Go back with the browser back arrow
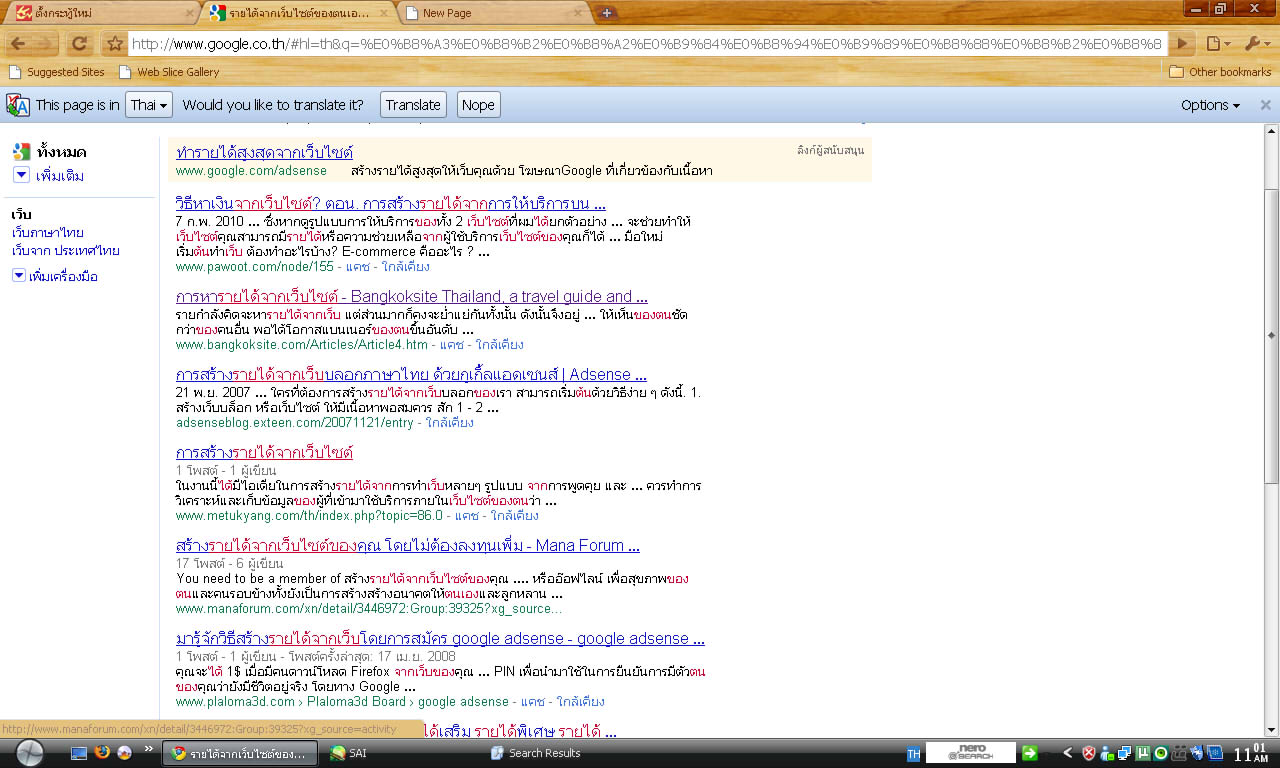 18,44
